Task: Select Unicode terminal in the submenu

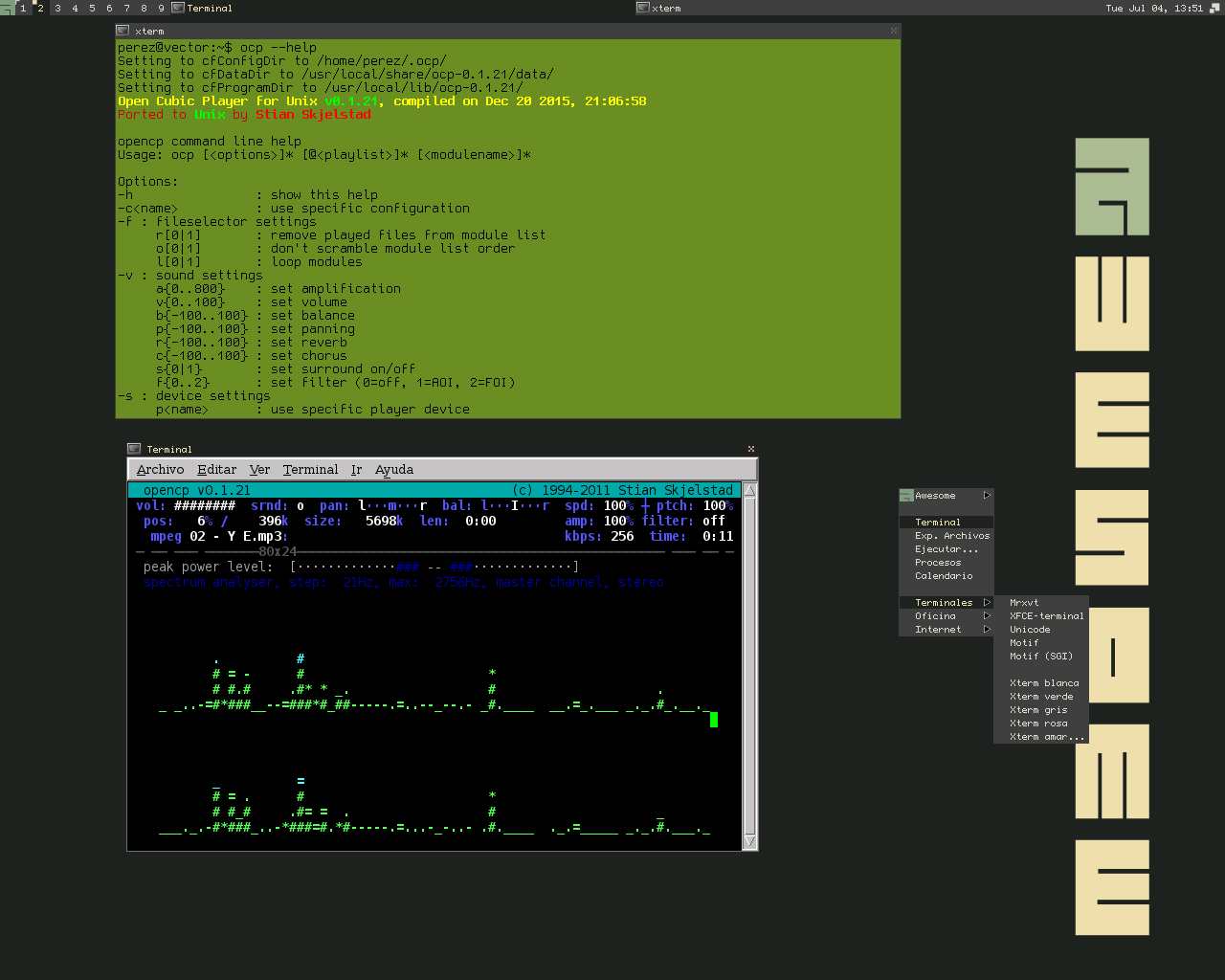Action: (1041, 630)
